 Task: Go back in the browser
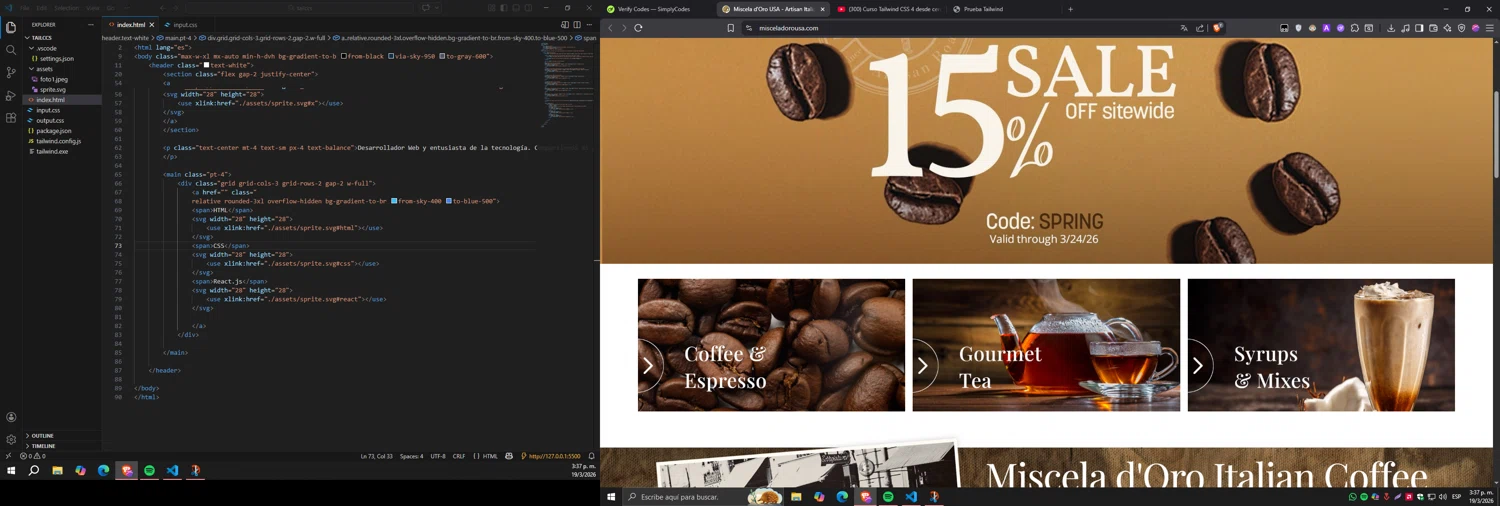(610, 28)
